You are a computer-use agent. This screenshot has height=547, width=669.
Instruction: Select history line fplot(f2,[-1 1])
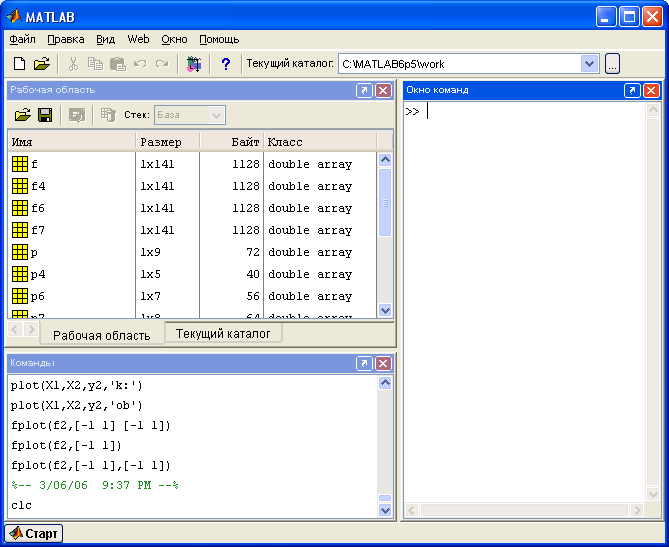[x=66, y=445]
